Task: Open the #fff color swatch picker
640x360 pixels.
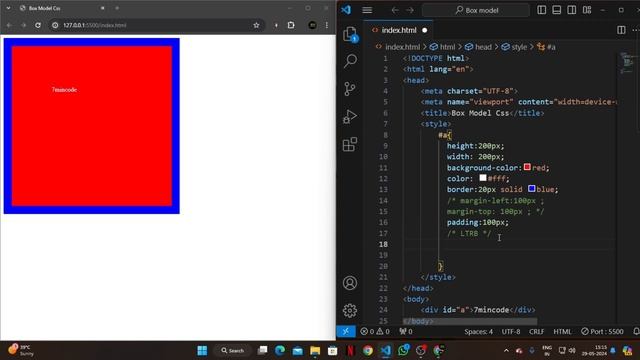Action: (483, 178)
